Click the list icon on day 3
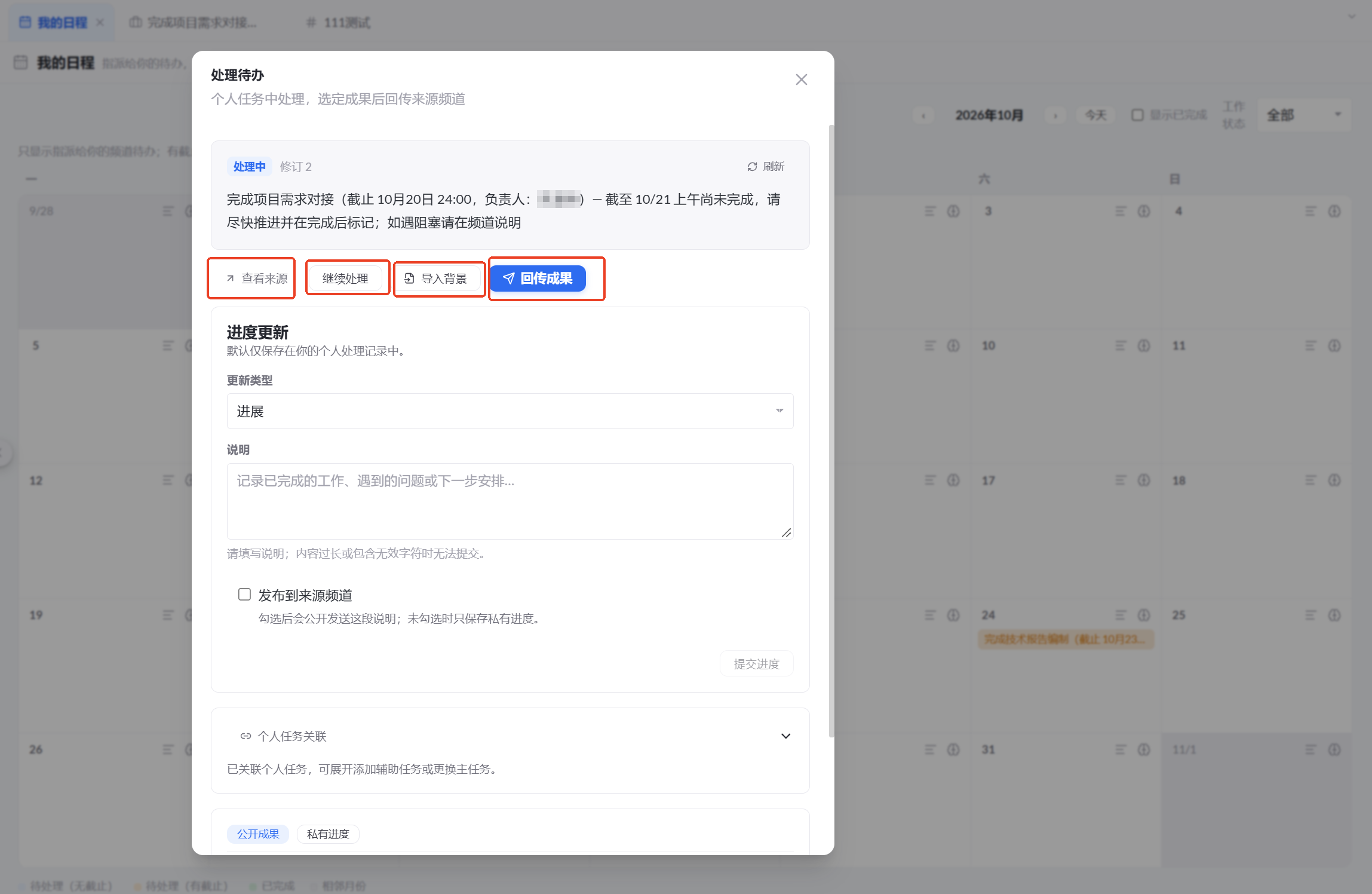 click(1121, 212)
